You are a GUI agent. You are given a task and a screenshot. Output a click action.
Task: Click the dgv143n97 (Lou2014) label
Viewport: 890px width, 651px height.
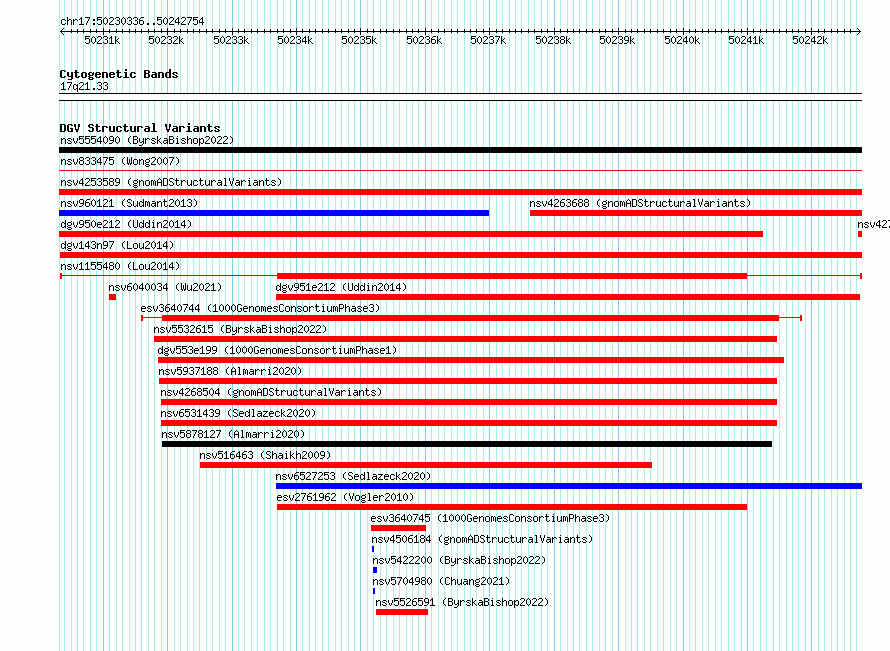point(117,245)
